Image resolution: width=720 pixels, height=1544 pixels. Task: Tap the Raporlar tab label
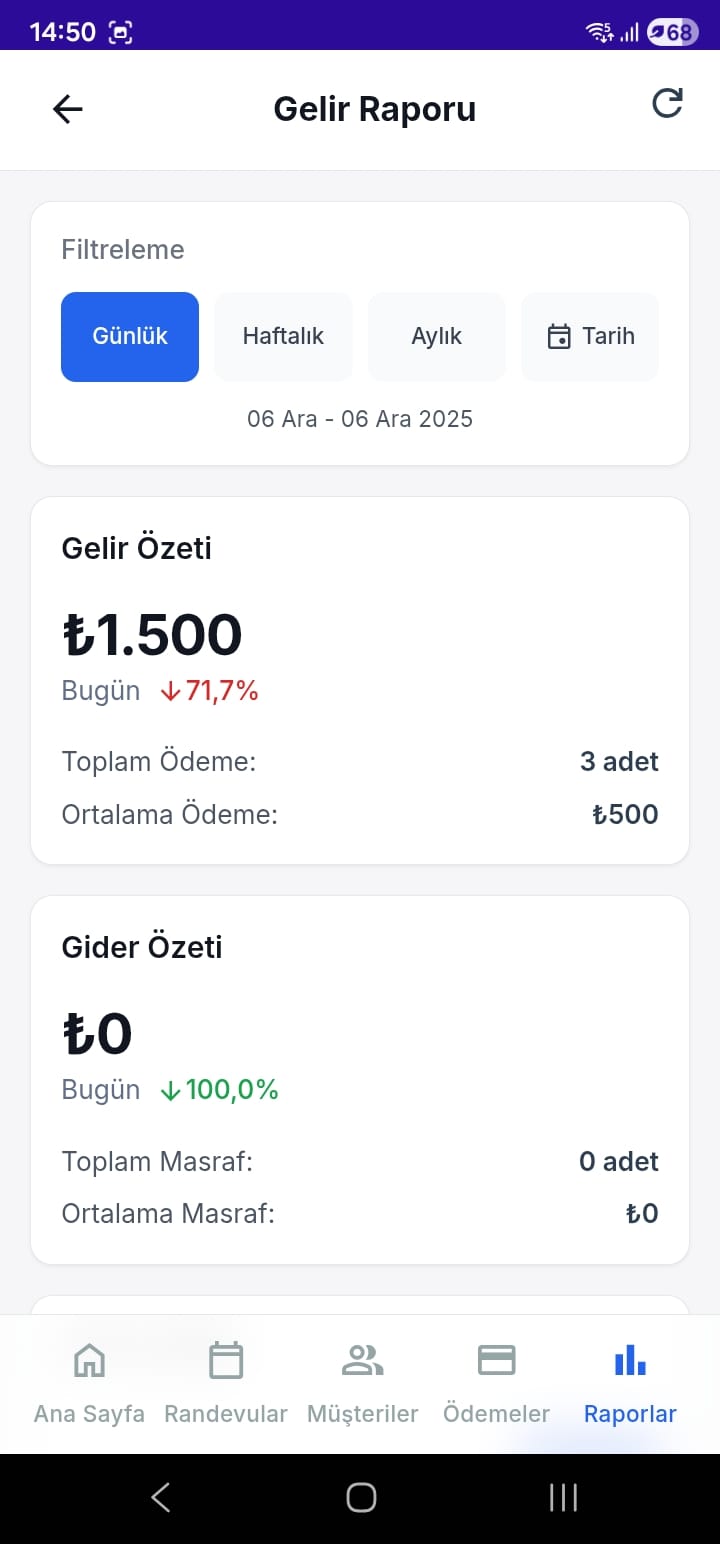(x=630, y=1414)
